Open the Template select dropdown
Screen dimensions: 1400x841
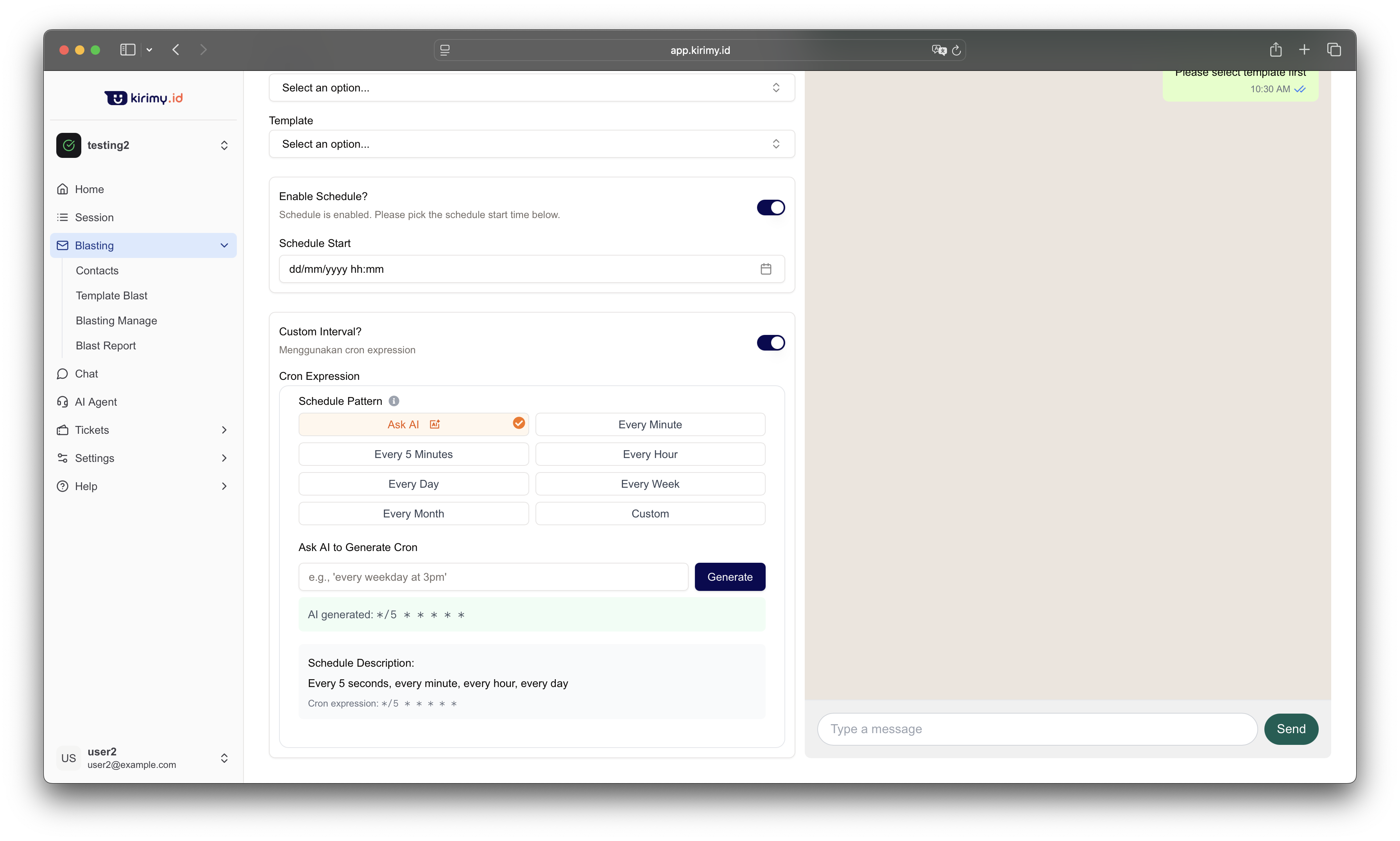(x=531, y=144)
